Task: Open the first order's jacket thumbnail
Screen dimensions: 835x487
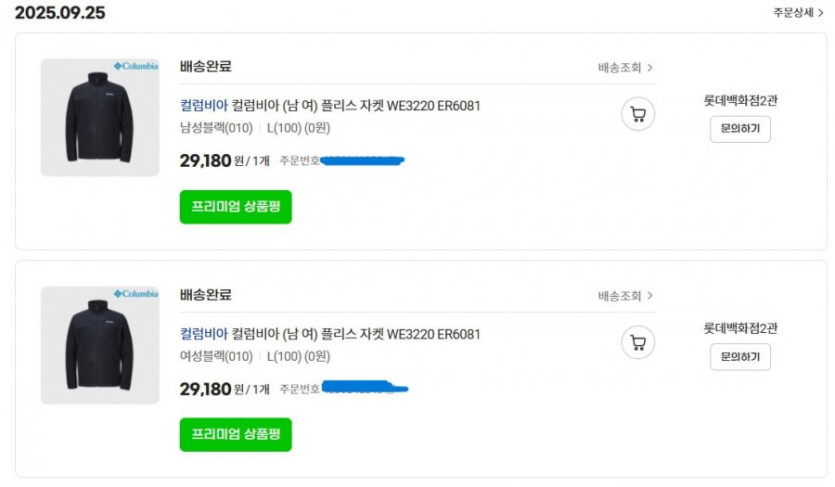Action: [x=99, y=118]
